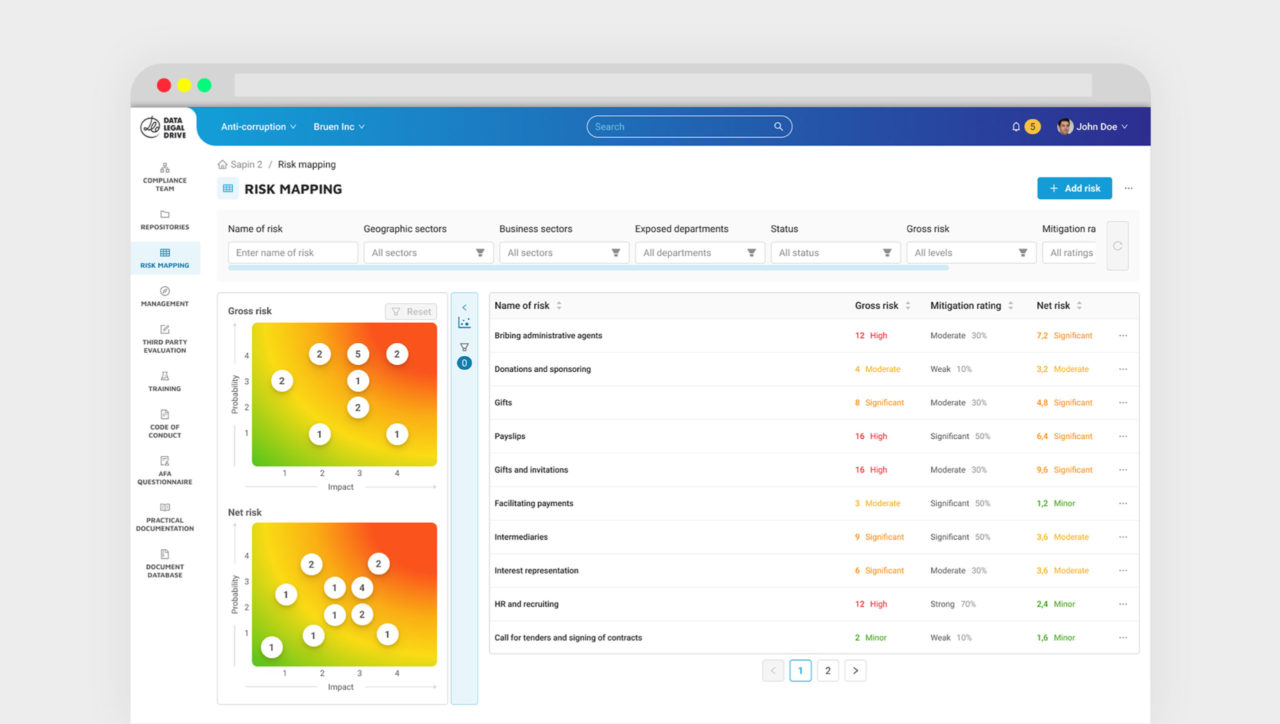Click the Facilitating payments row name
Screen dimensions: 1280x724
tap(534, 503)
